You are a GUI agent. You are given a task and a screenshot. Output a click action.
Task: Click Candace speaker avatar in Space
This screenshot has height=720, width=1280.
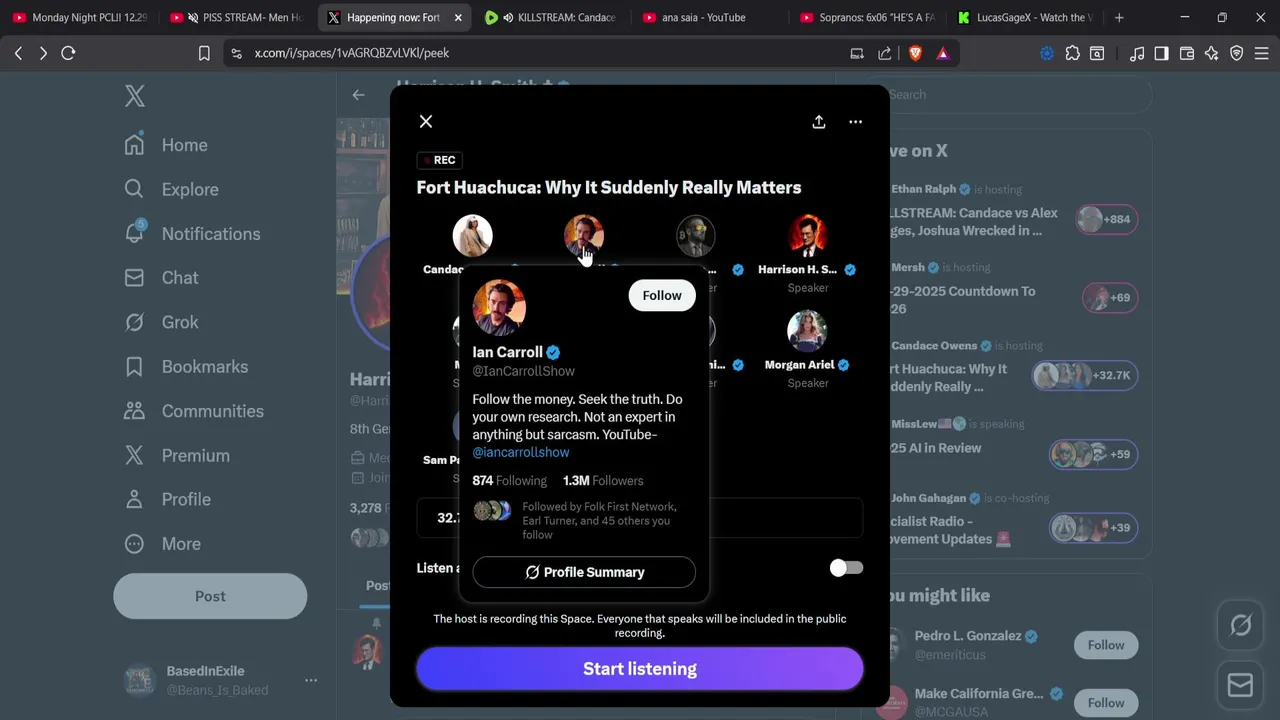tap(472, 236)
